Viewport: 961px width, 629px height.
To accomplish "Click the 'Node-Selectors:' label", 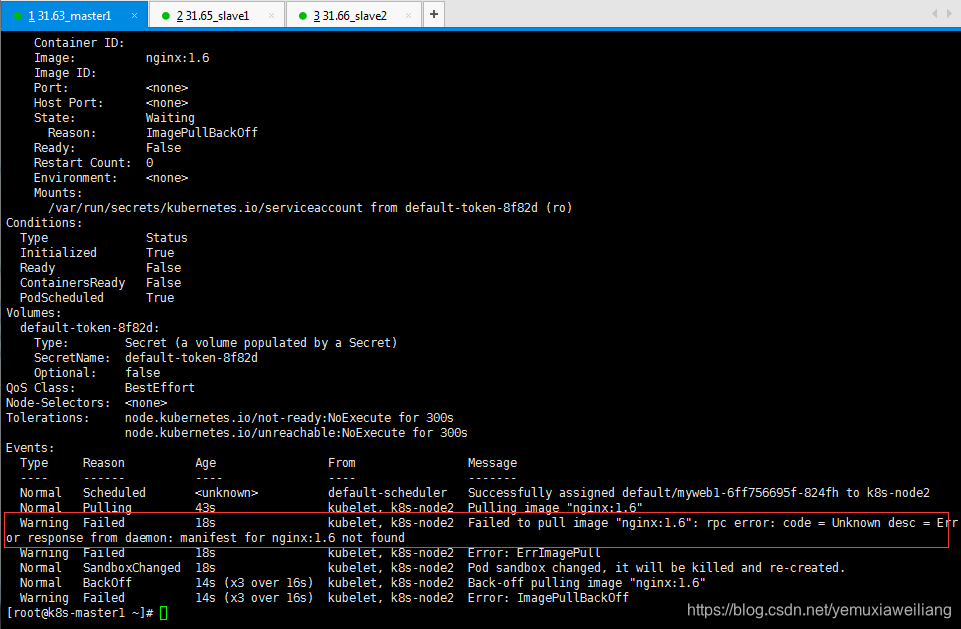I will pos(58,403).
